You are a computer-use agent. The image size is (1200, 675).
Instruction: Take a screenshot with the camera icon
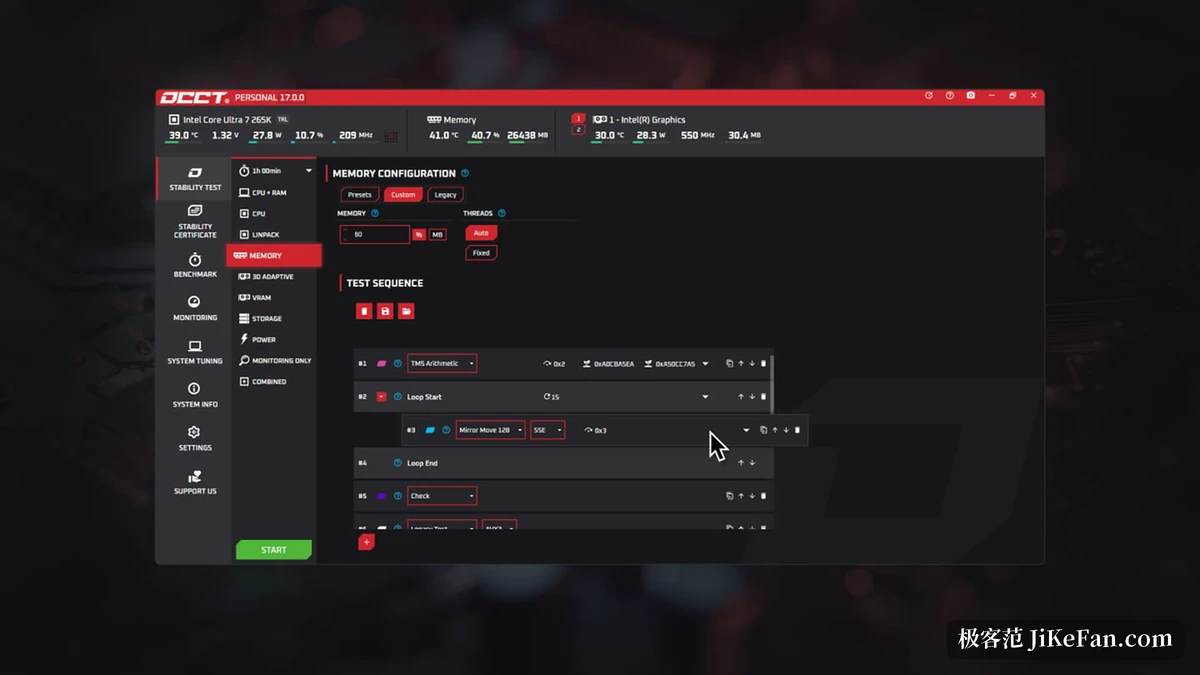click(971, 96)
